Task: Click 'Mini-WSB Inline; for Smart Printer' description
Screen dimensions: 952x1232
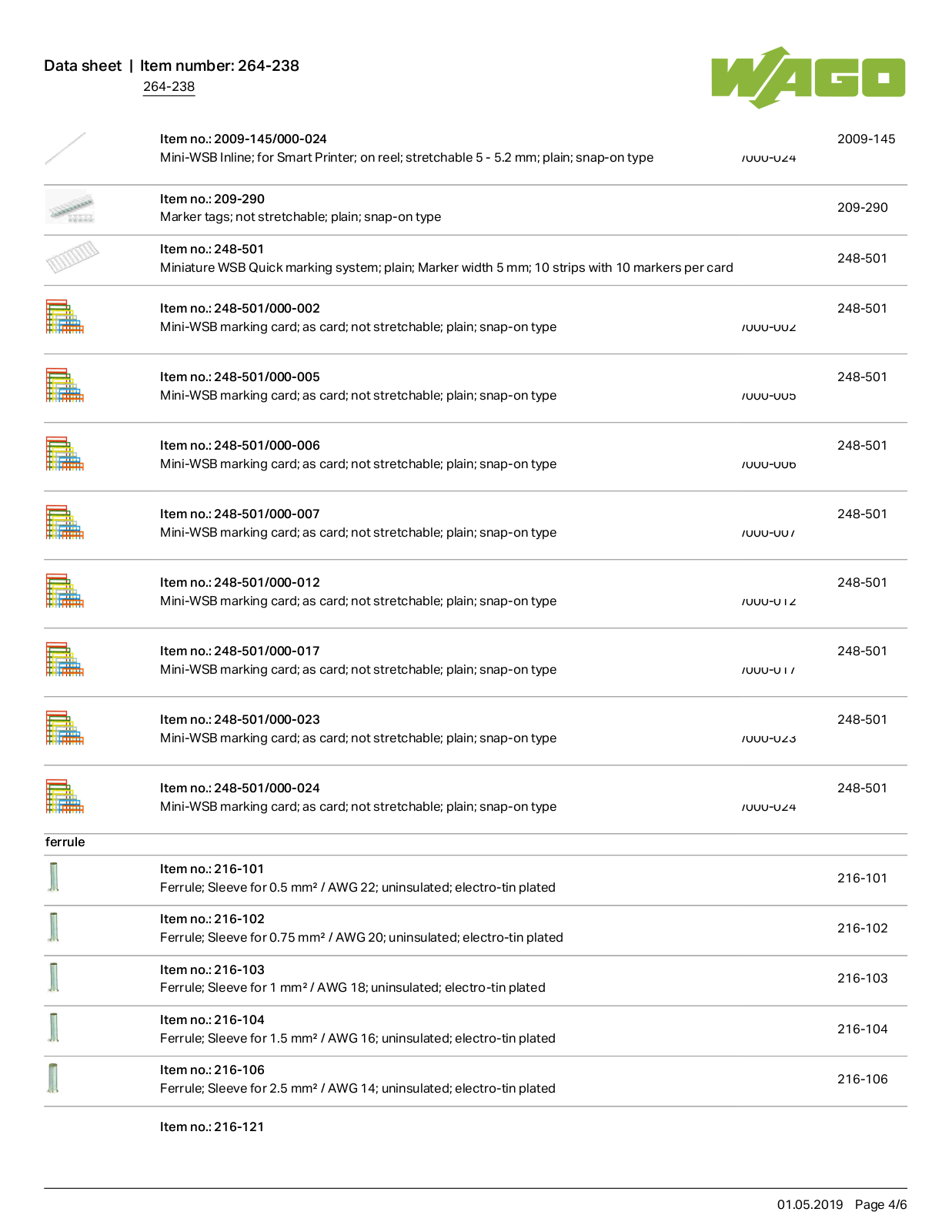Action: [407, 158]
